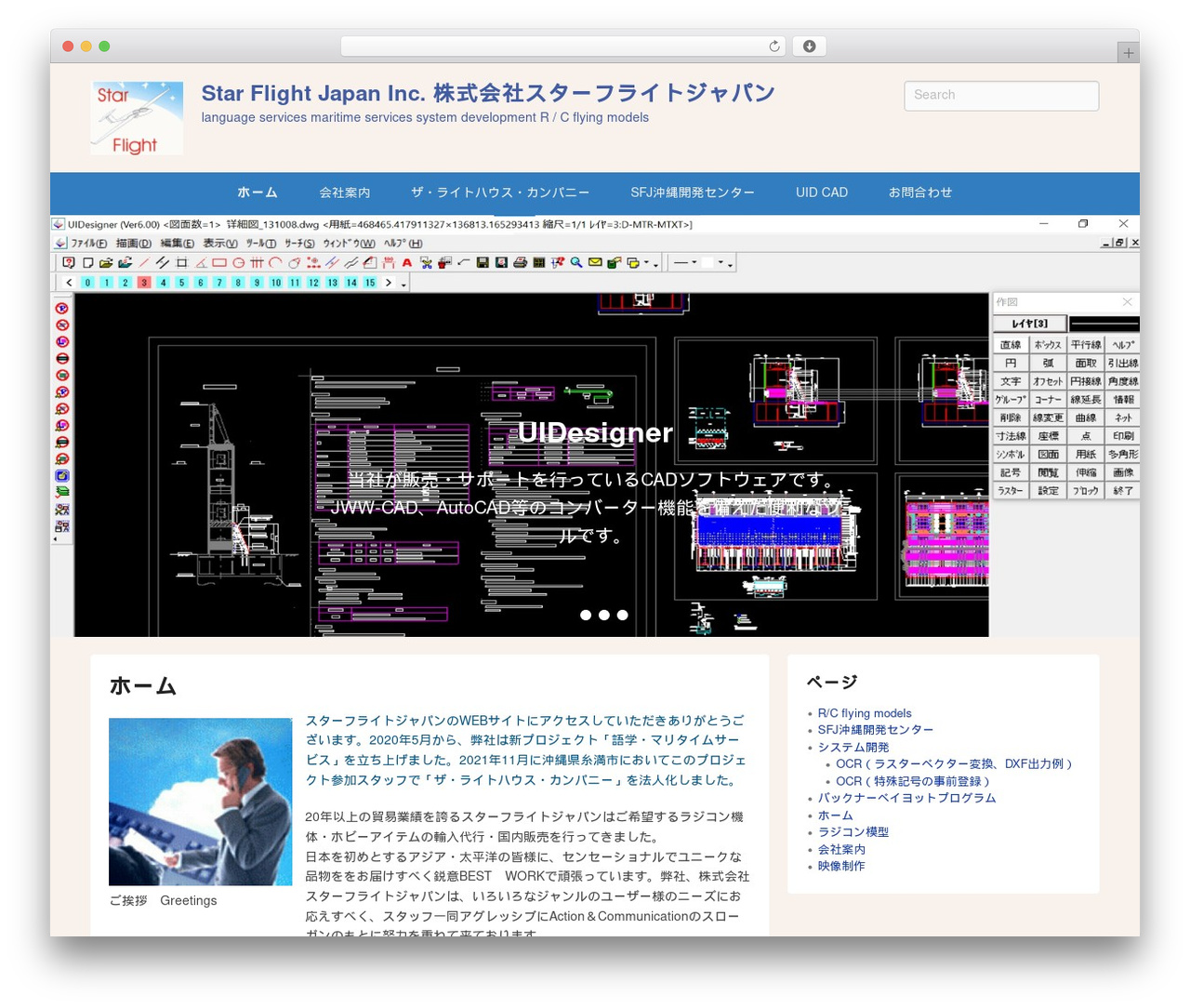This screenshot has width=1190, height=1008.
Task: Click the magnifier zoom icon in the UIDesigner toolbar
Action: pos(576,262)
